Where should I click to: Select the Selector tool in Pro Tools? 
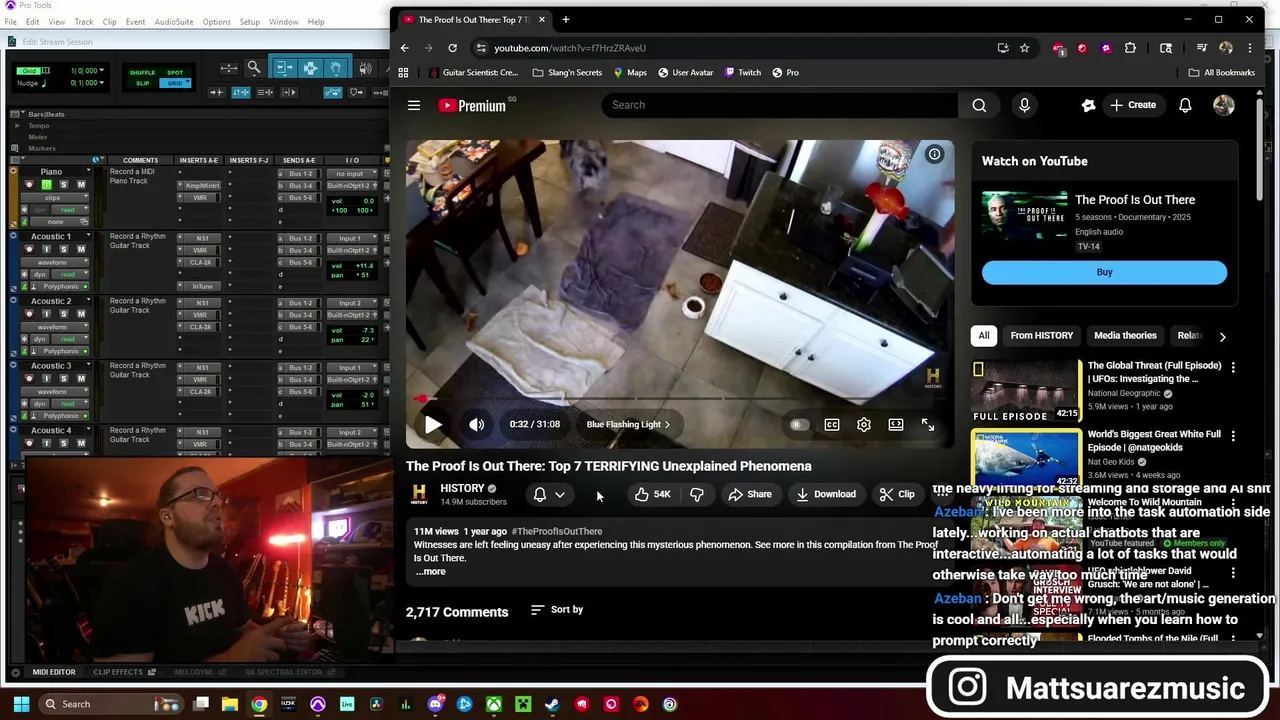[311, 68]
